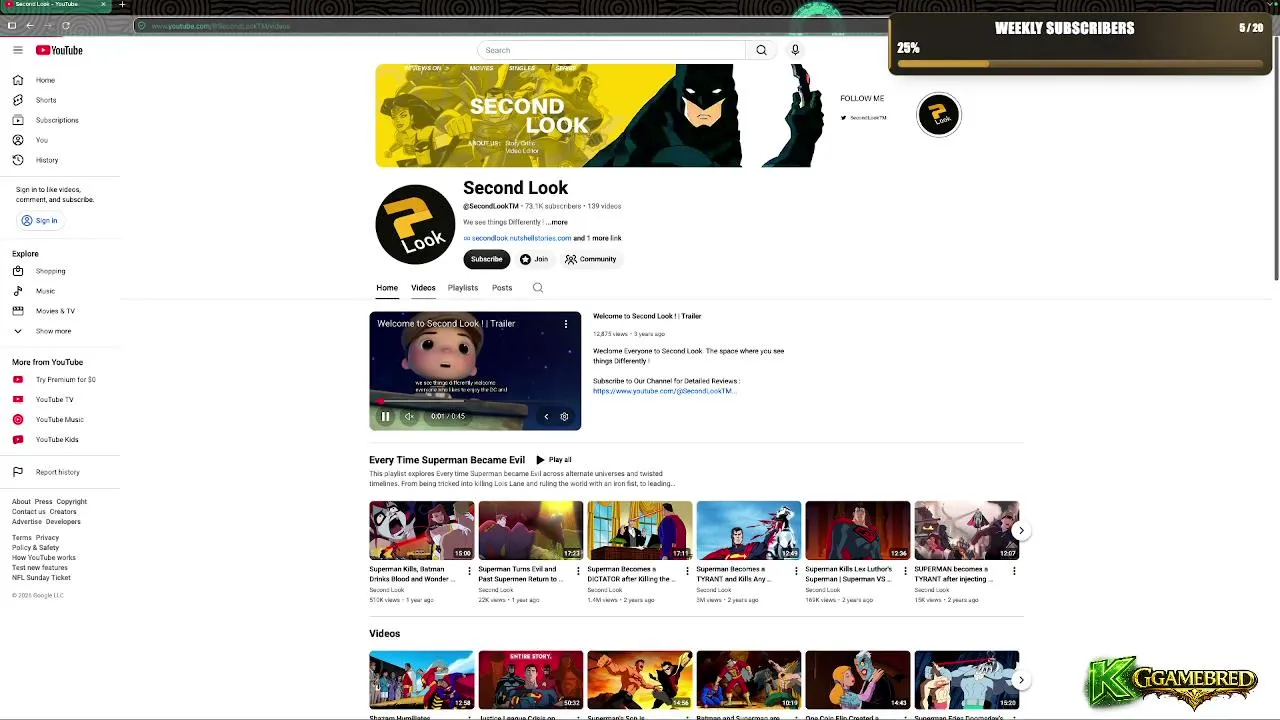This screenshot has width=1280, height=720.
Task: Open the 'Welcome to Second Look ! | Trailer' title link
Action: point(647,316)
